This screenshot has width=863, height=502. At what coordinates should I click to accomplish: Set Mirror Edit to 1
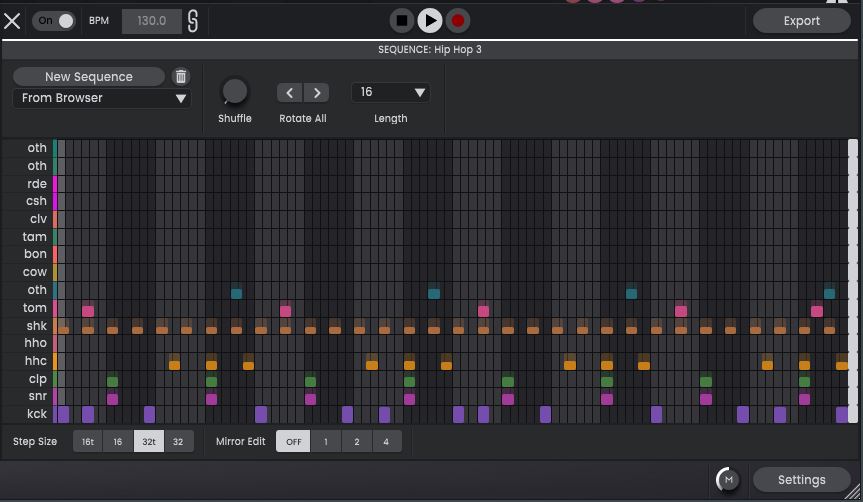[326, 441]
